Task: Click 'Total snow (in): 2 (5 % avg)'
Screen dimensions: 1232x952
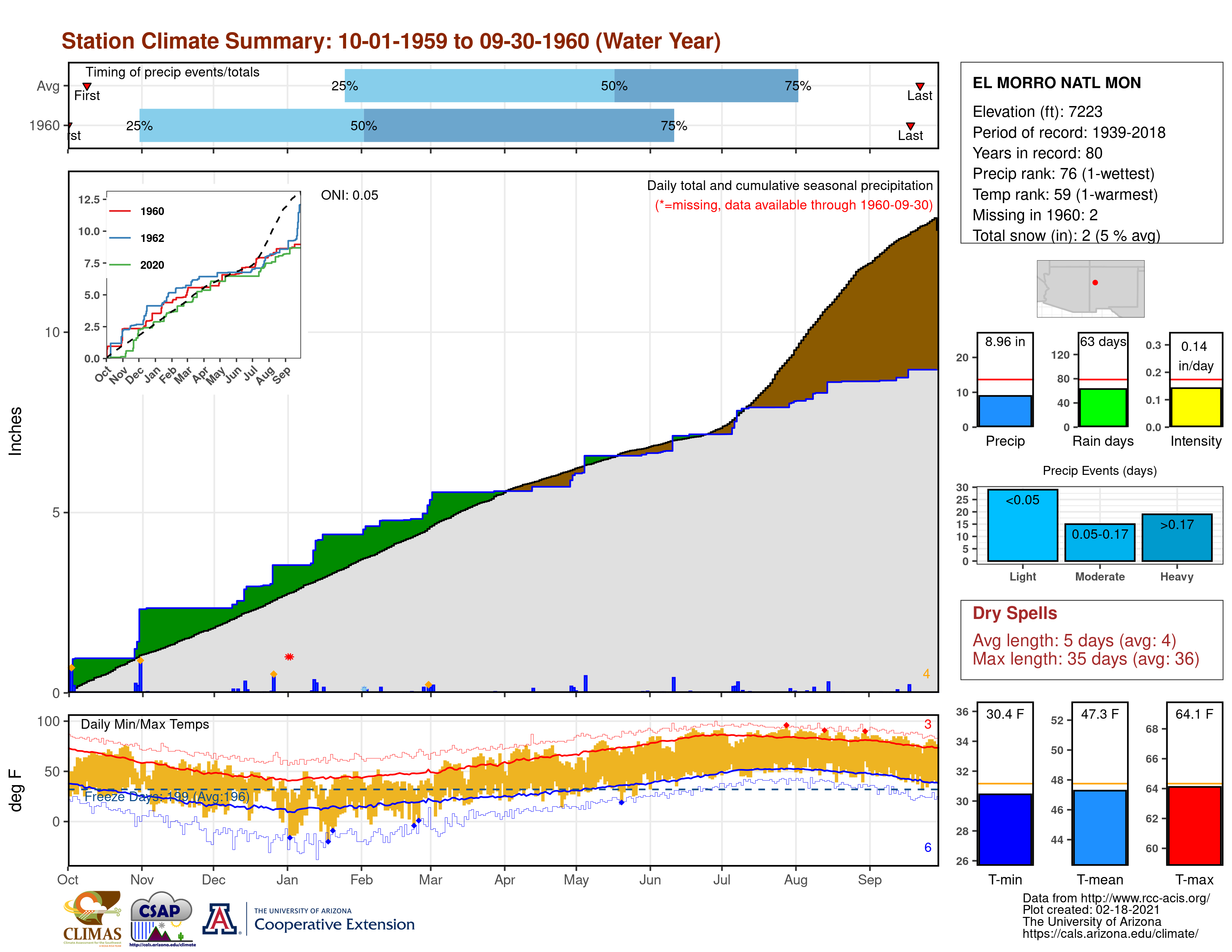Action: [1066, 235]
